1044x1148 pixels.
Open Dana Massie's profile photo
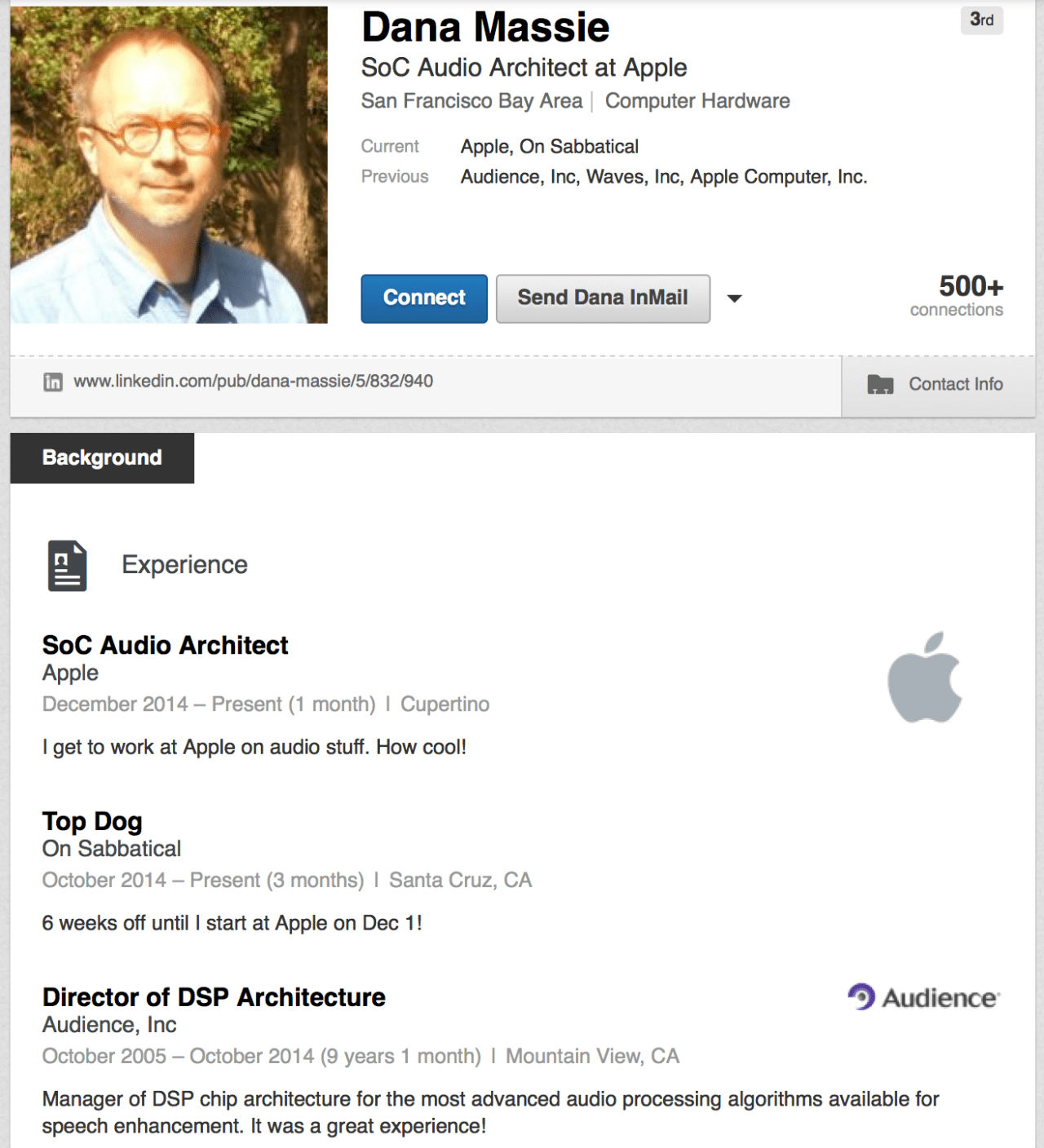coord(169,165)
